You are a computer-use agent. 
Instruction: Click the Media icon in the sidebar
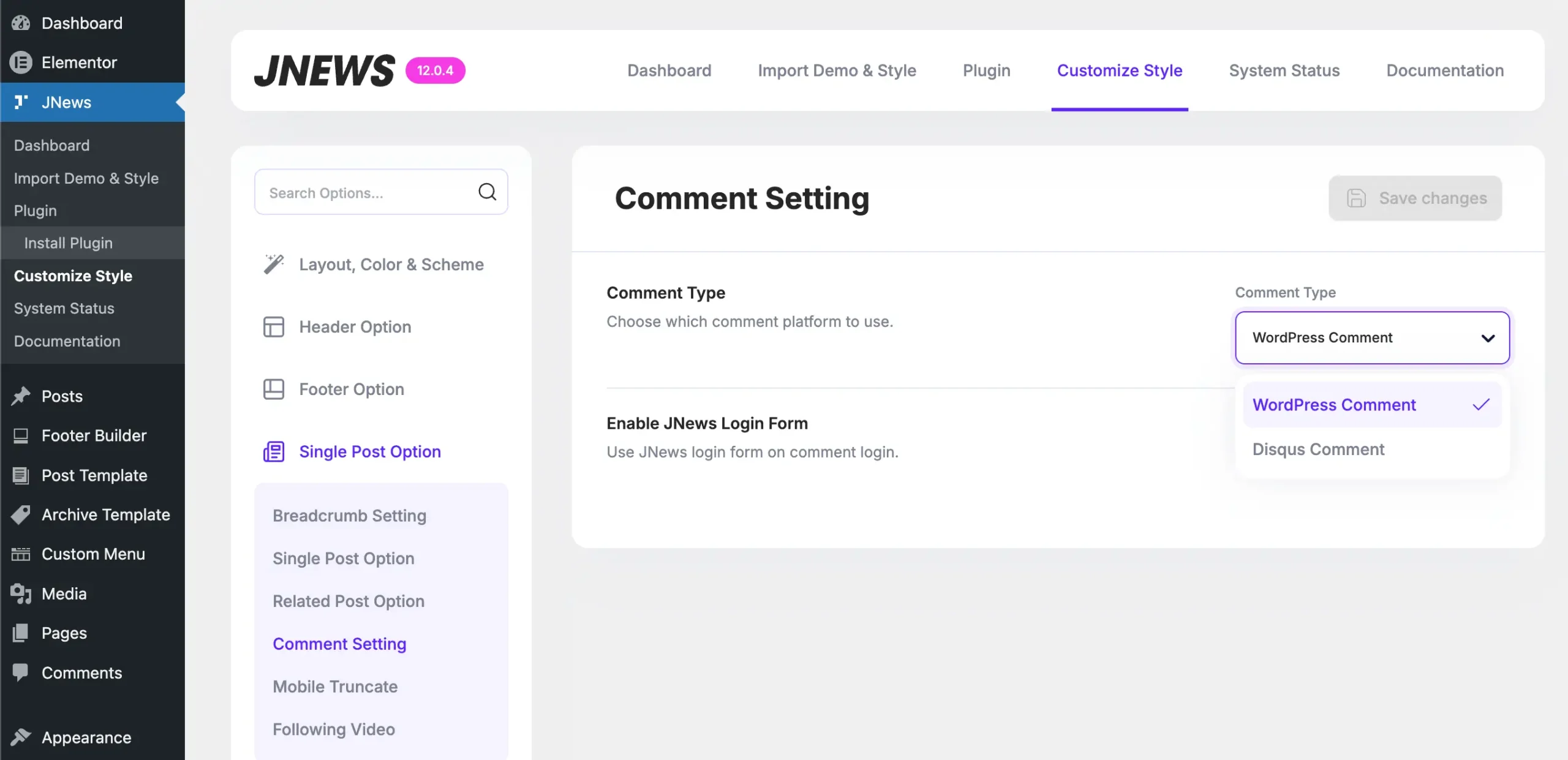pos(21,593)
